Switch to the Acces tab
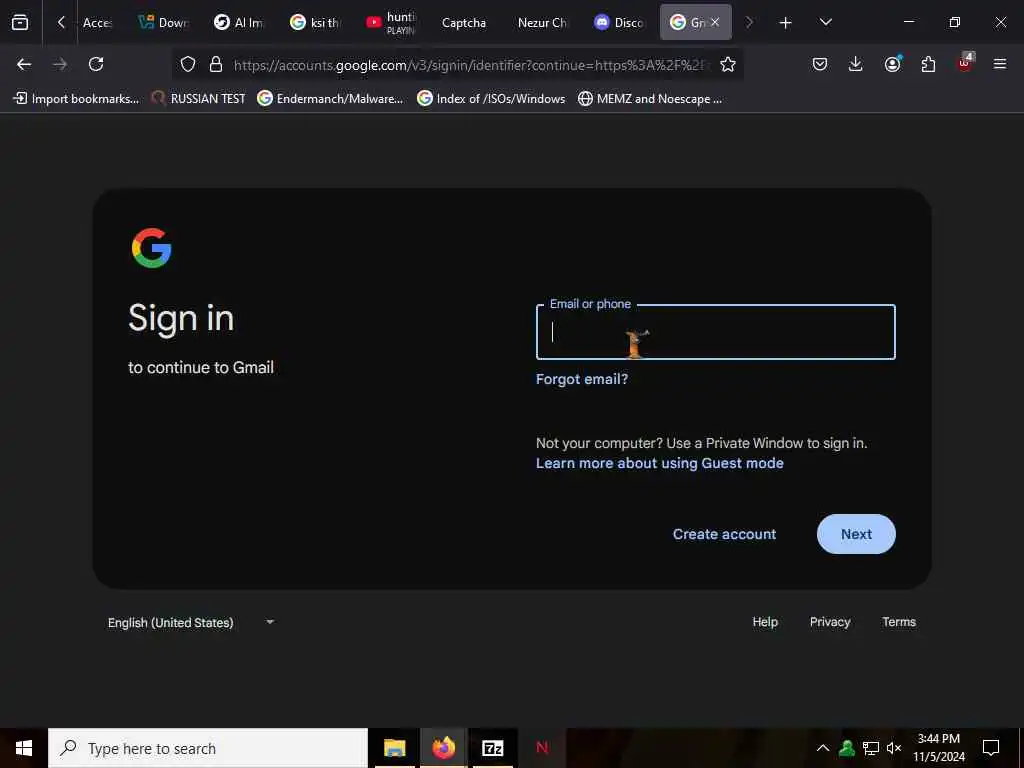Viewport: 1024px width, 768px height. [98, 23]
